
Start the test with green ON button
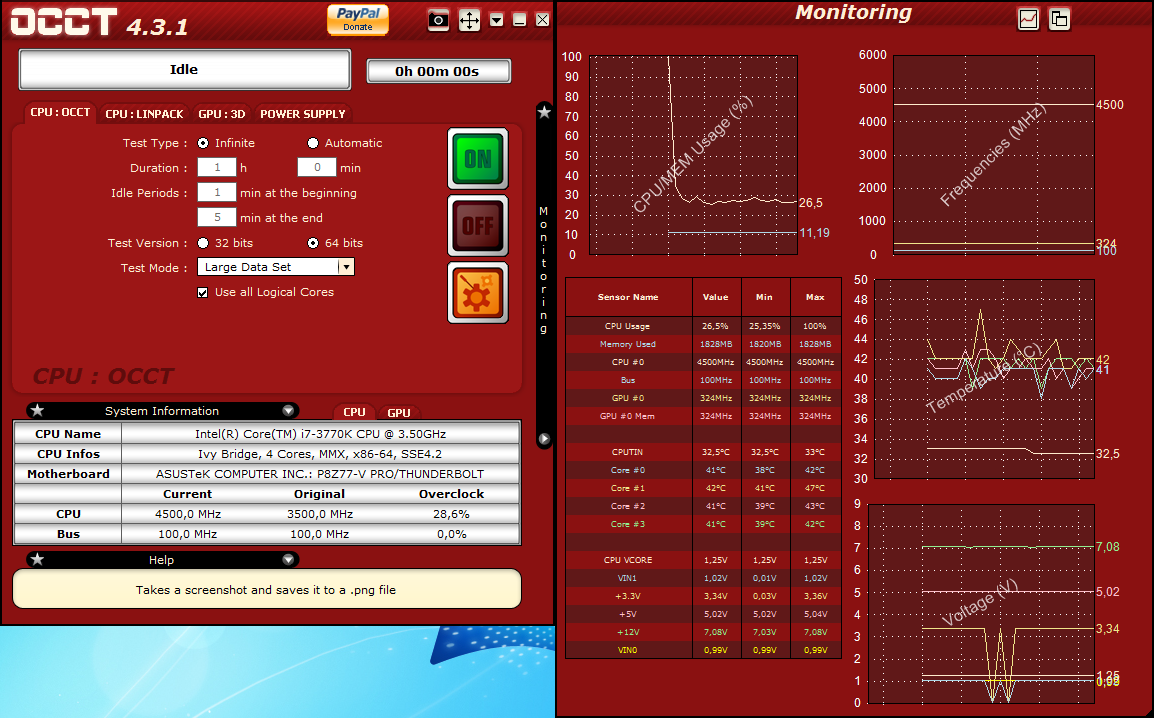click(x=478, y=159)
